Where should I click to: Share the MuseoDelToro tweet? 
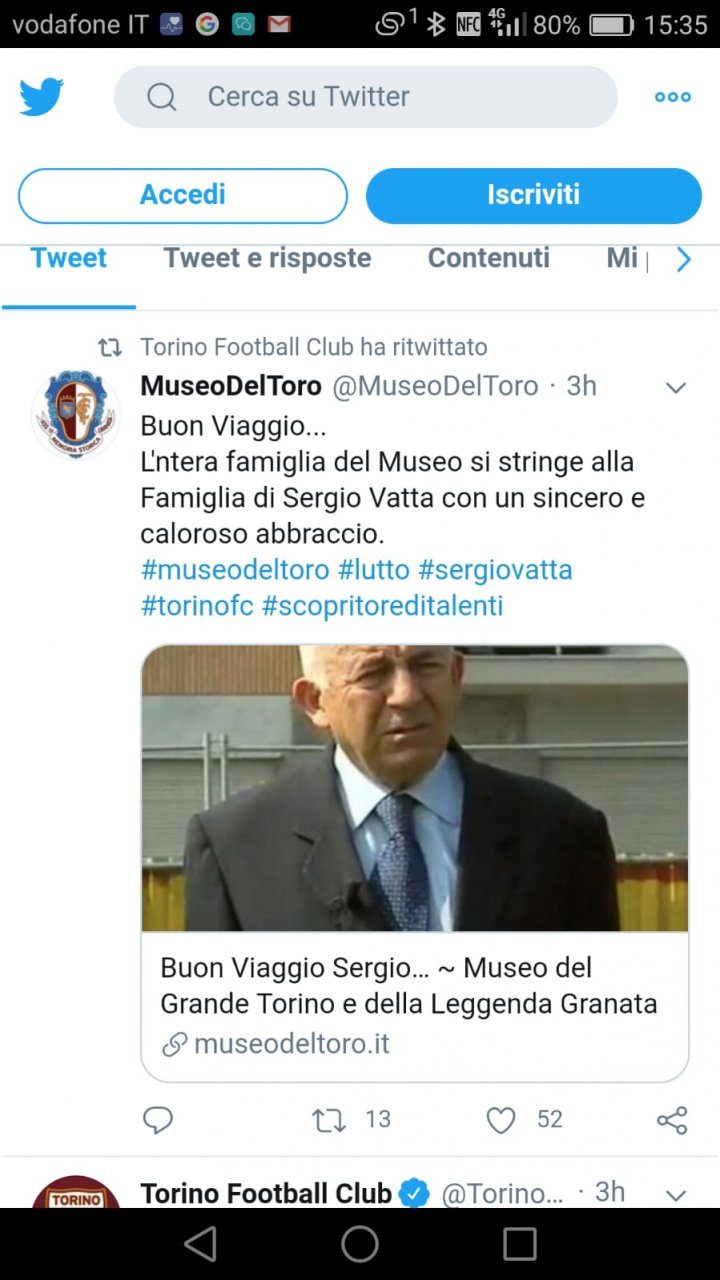tap(672, 1120)
